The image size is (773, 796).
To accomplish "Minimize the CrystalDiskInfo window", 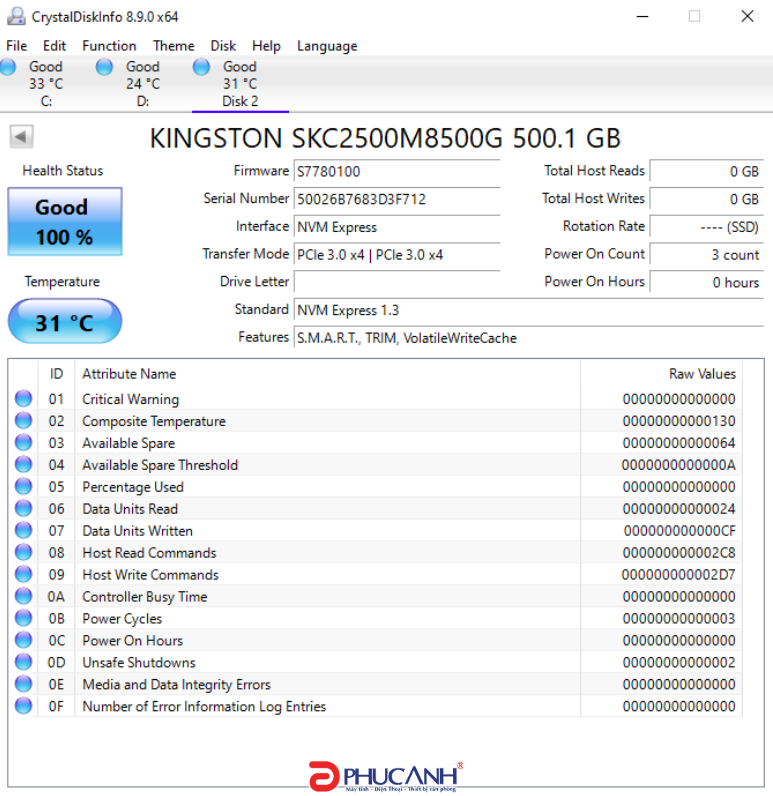I will pos(643,16).
